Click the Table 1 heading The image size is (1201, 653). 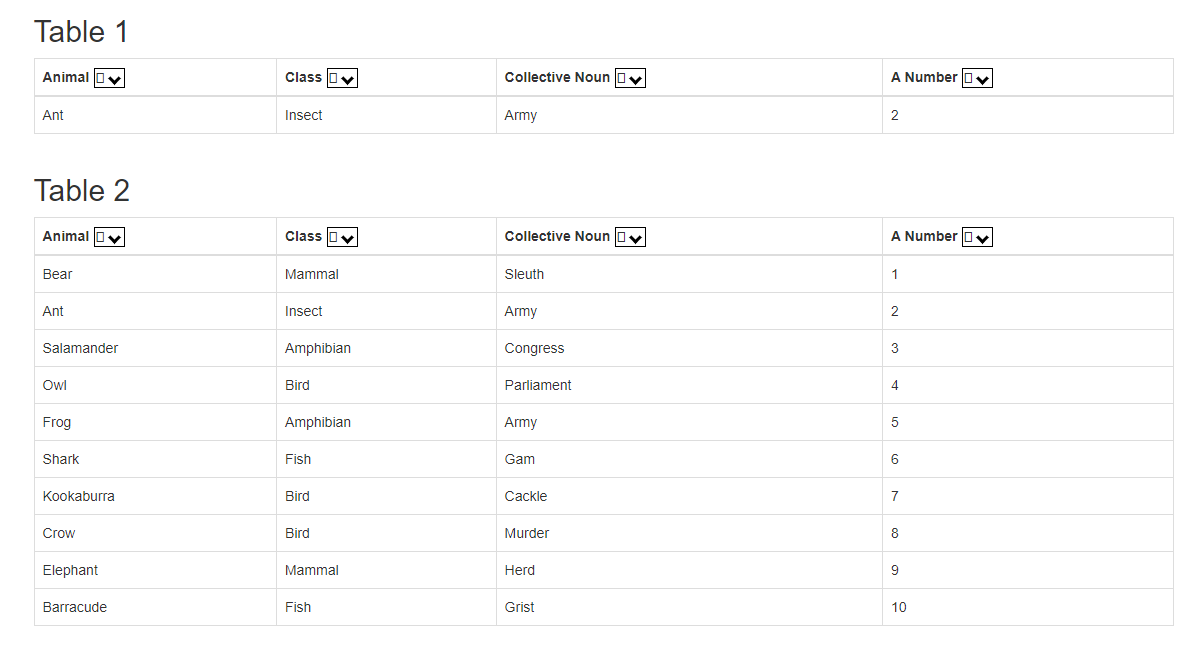tap(81, 32)
